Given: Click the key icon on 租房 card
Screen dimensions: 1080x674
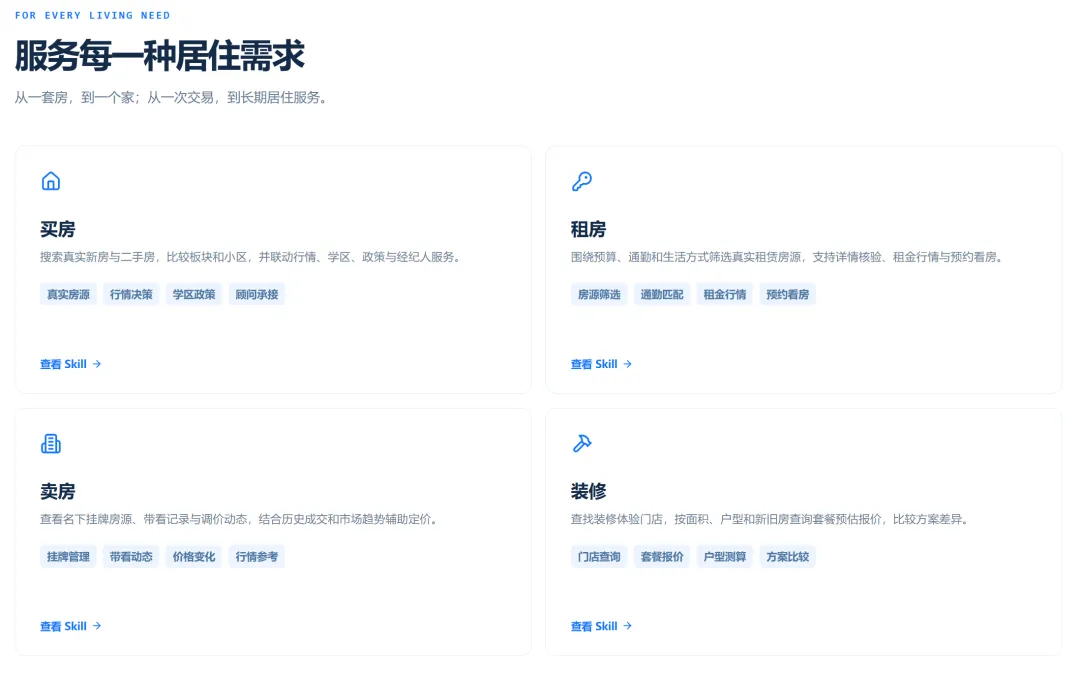Looking at the screenshot, I should [582, 181].
